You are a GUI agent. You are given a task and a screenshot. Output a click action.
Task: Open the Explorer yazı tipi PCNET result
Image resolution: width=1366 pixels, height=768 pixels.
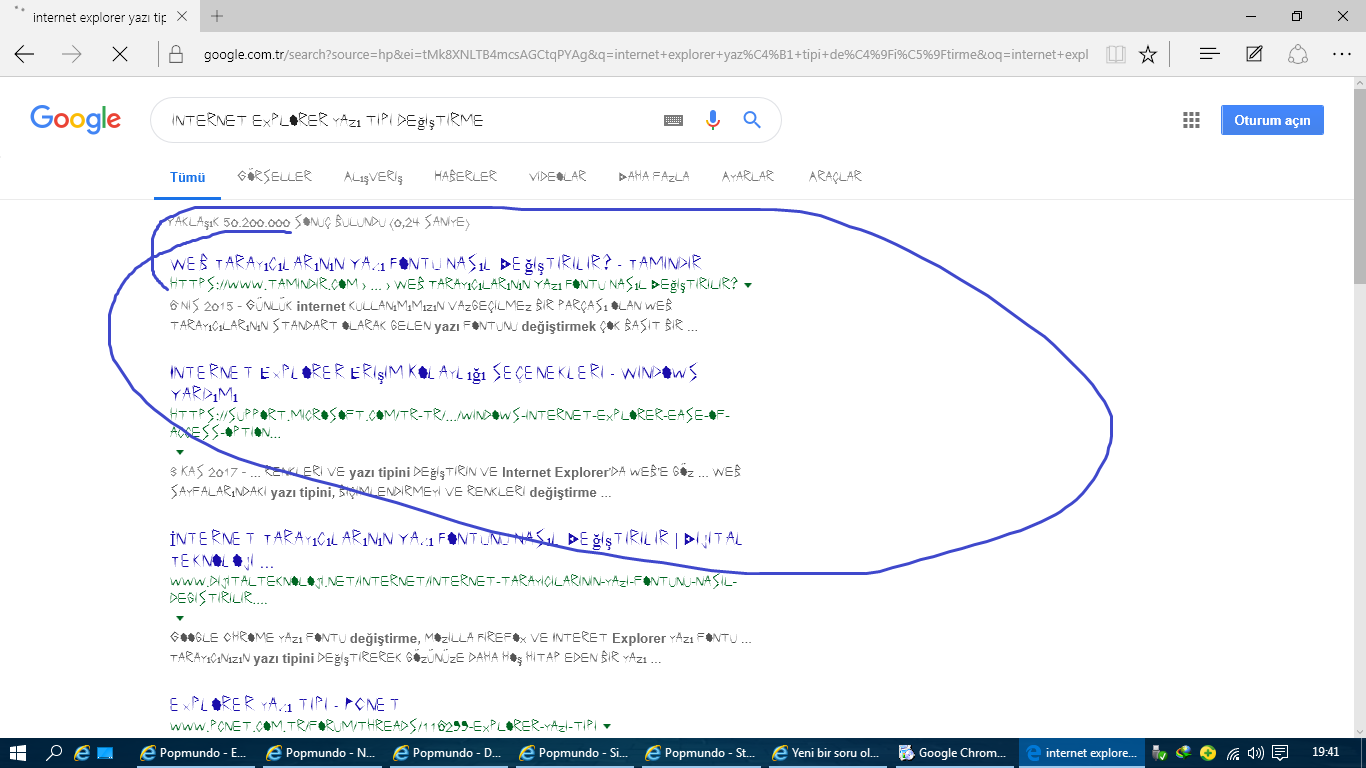(x=285, y=704)
